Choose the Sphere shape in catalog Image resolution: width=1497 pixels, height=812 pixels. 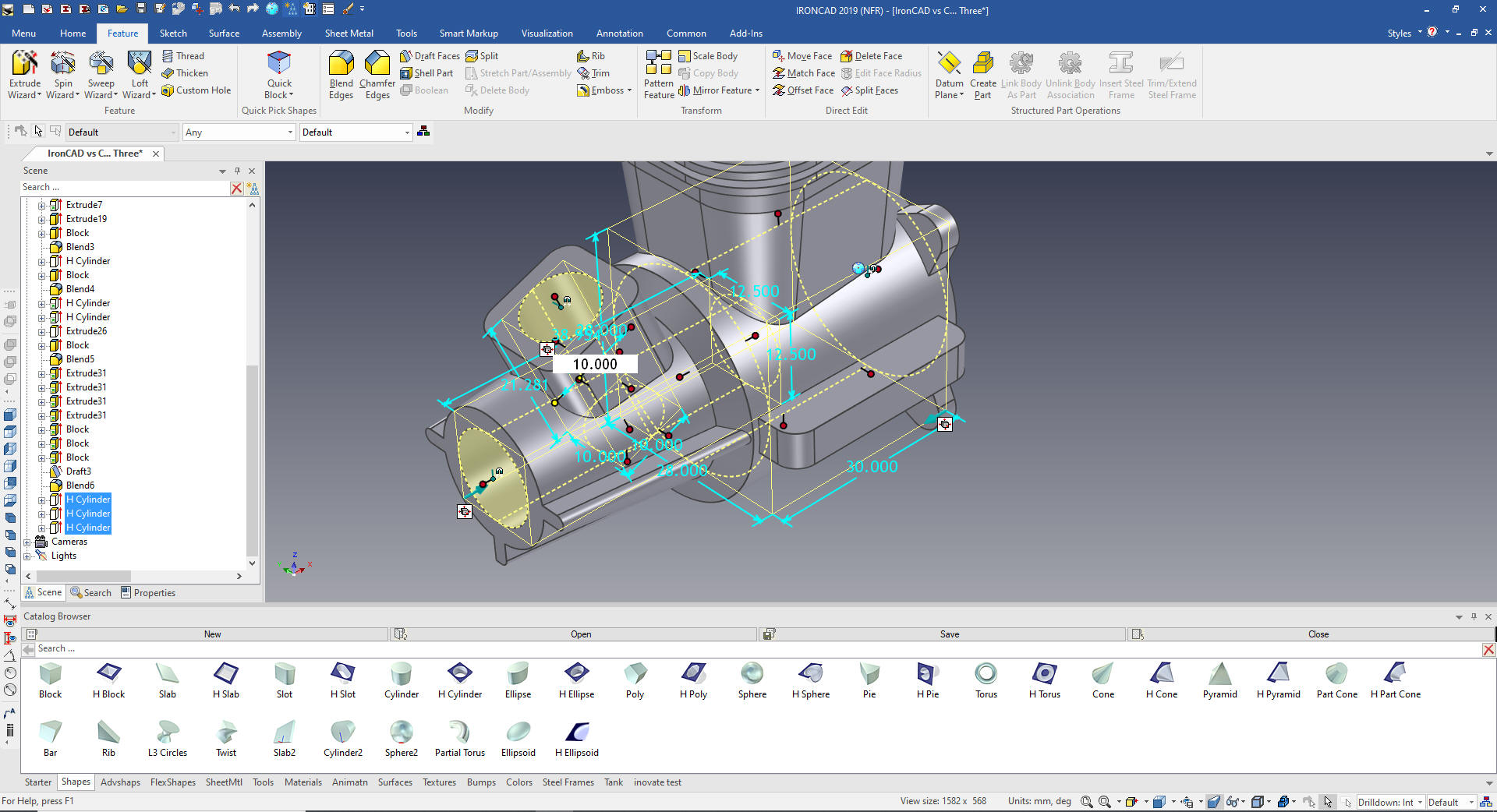752,673
